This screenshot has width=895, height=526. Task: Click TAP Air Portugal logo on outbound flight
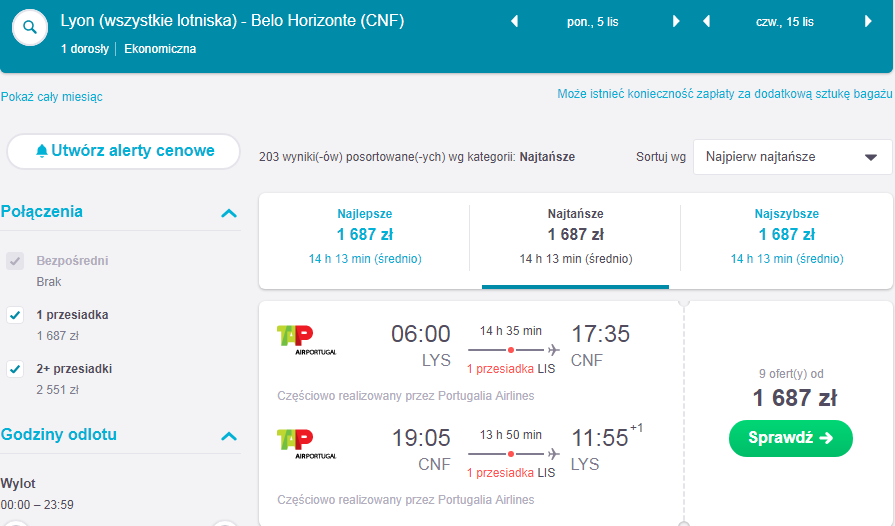point(307,340)
